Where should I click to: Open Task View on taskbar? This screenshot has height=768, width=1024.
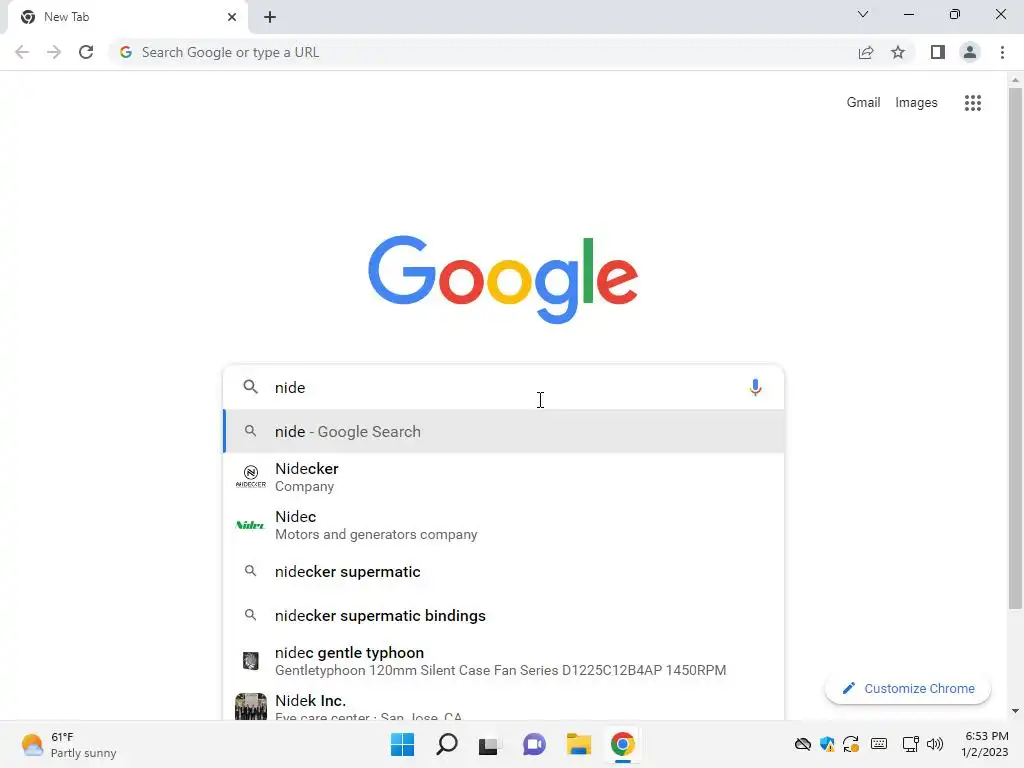tap(489, 744)
